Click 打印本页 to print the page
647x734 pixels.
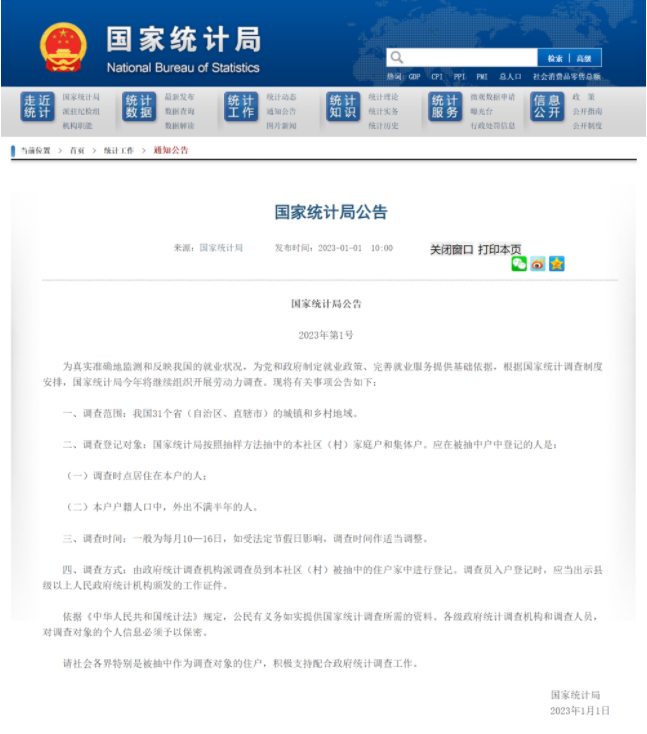coord(500,250)
